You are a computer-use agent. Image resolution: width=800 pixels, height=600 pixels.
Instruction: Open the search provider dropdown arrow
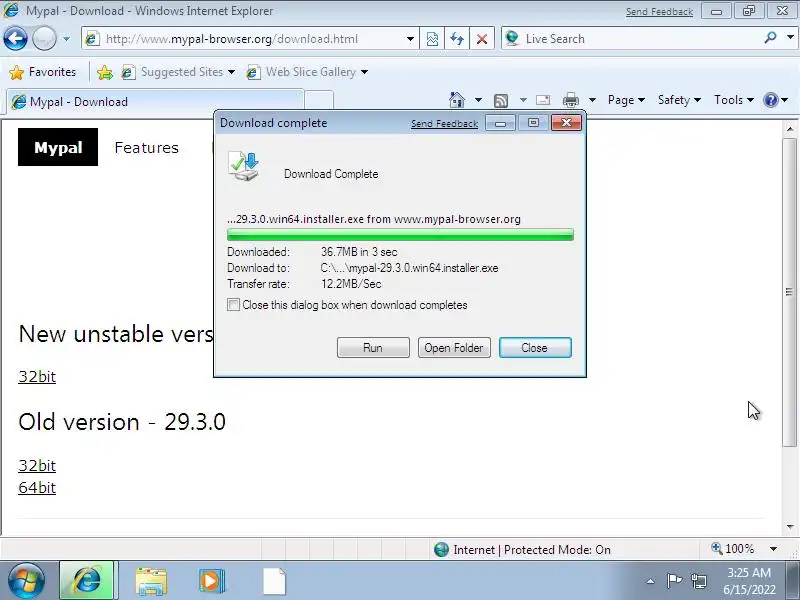click(790, 38)
